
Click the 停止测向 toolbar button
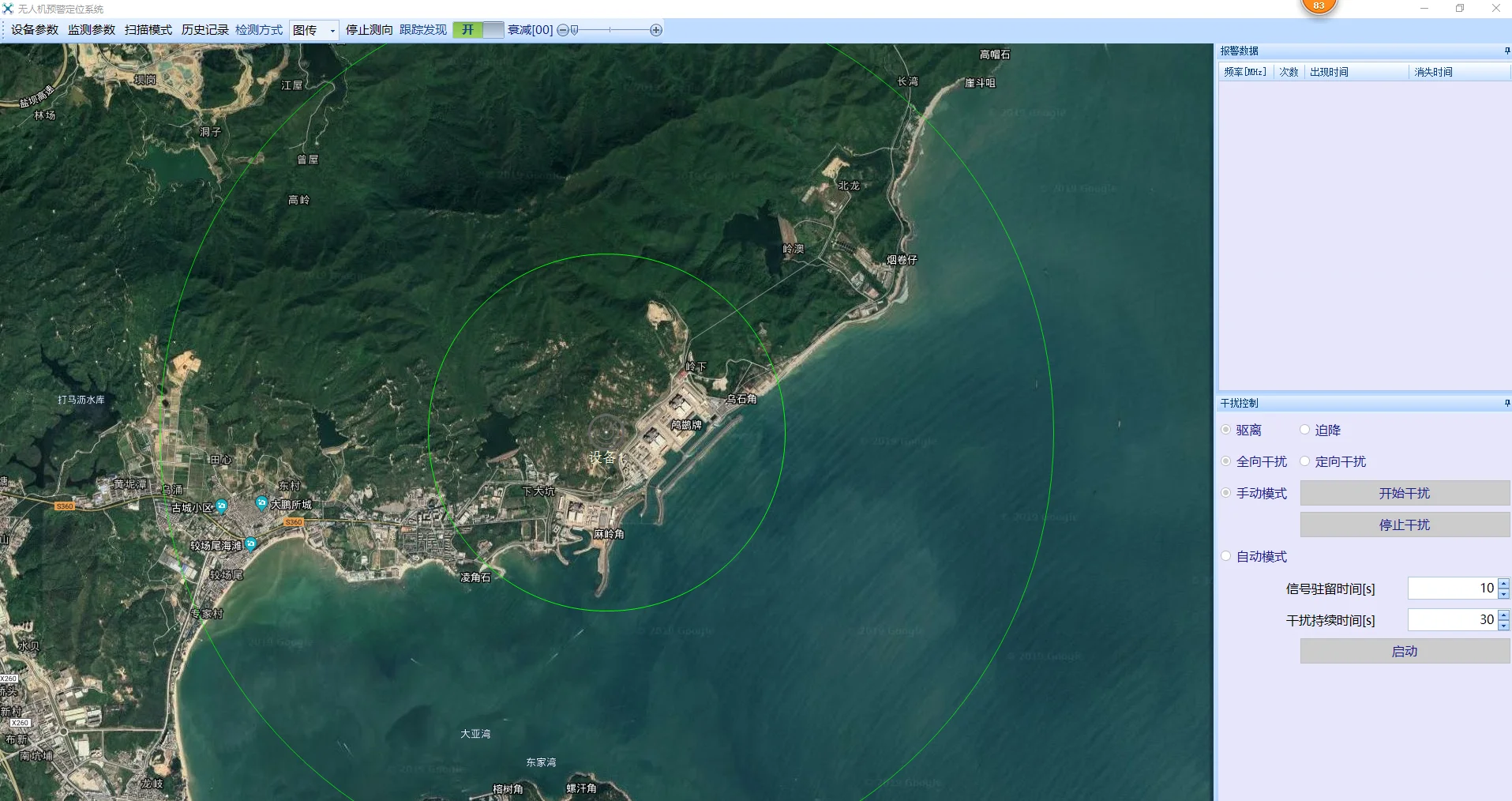coord(370,30)
